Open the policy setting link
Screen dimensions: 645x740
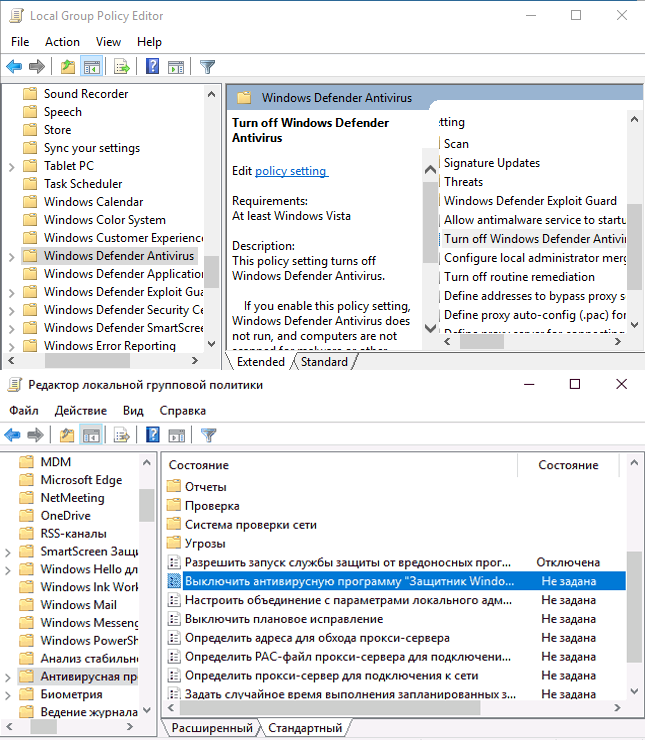click(x=291, y=171)
